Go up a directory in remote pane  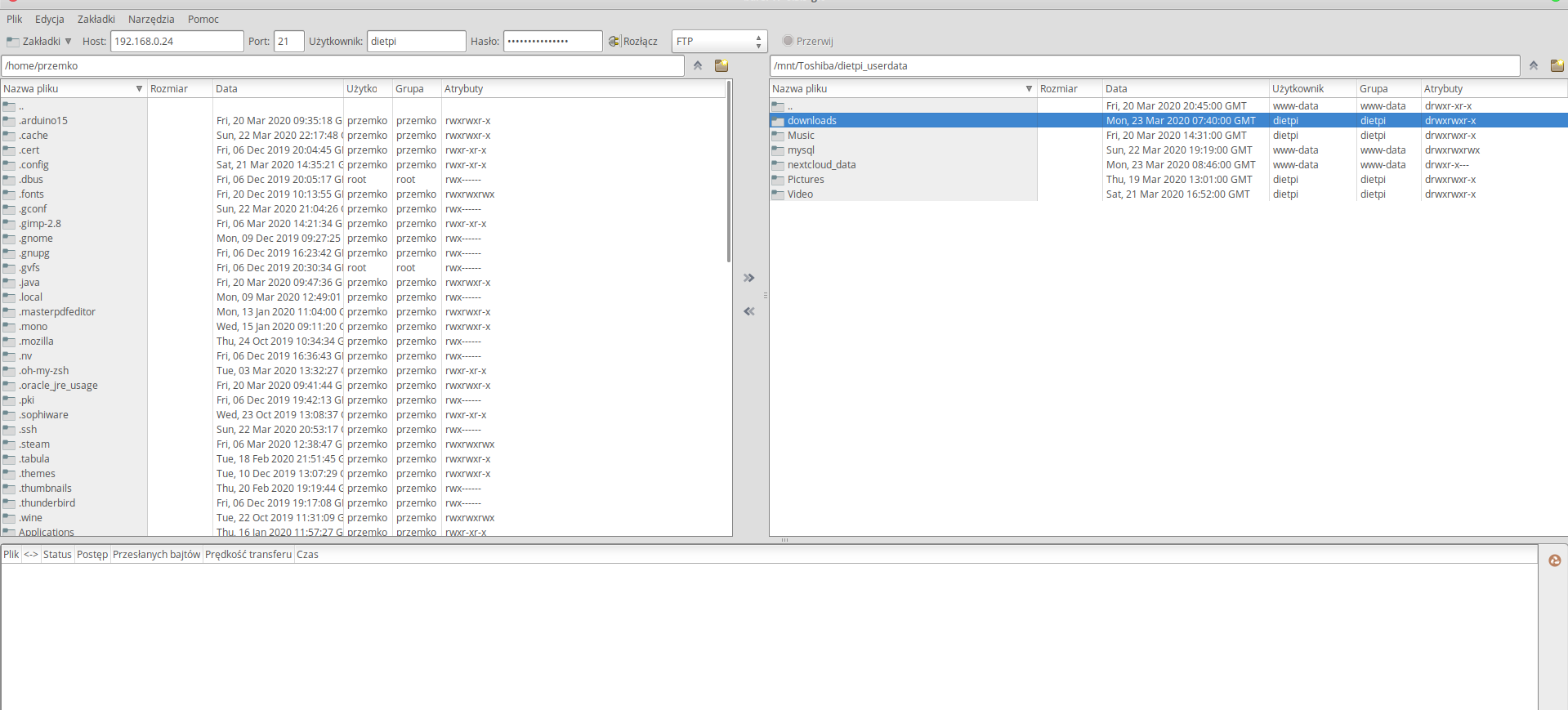tap(1534, 65)
